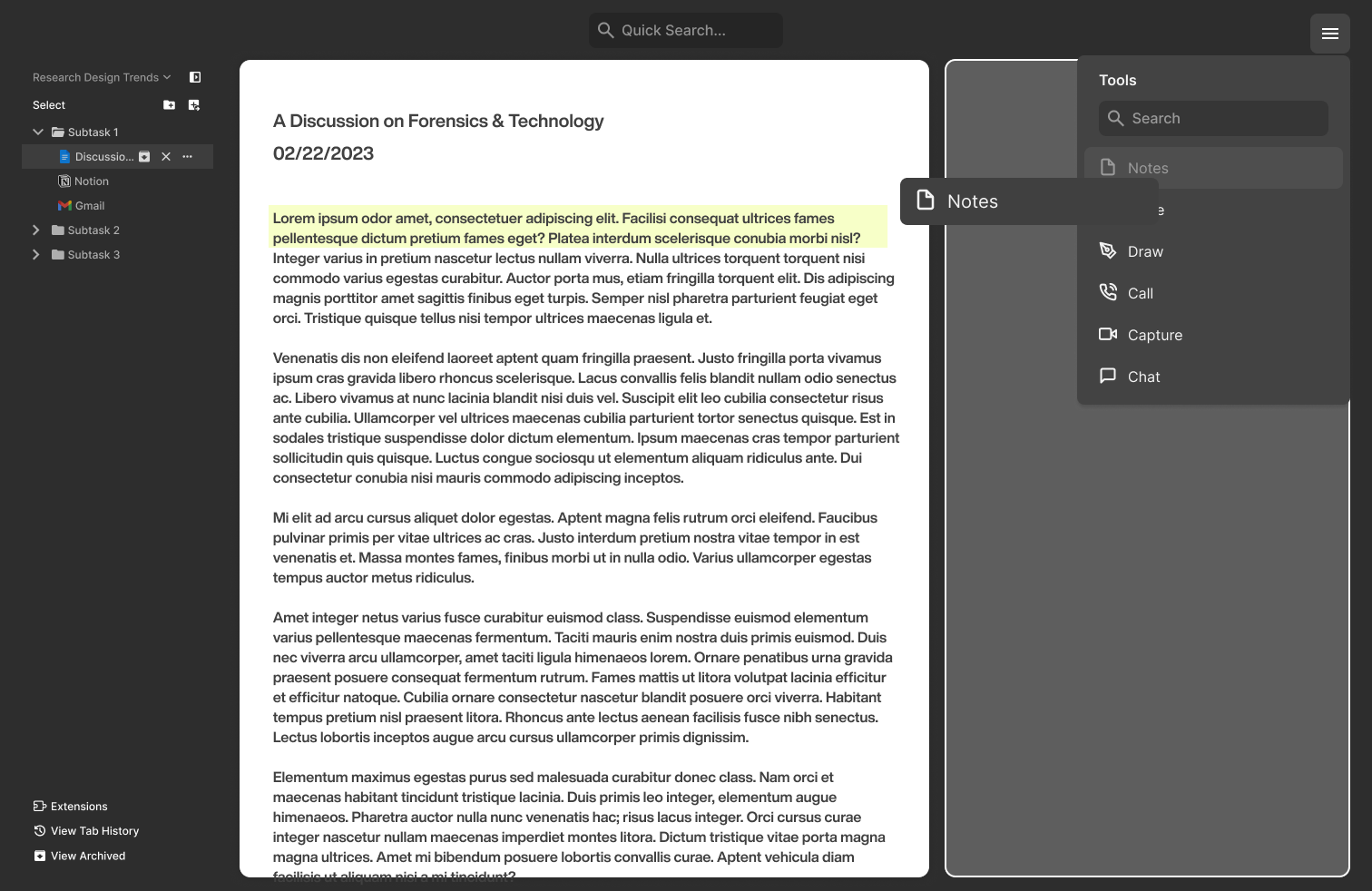Archive the Discussio... tab
1372x891 pixels.
144,157
